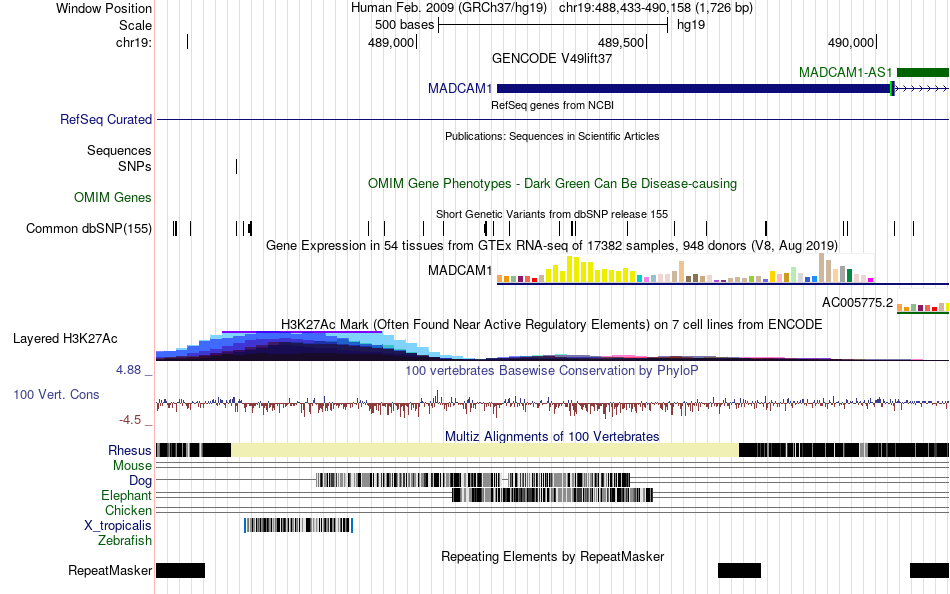Viewport: 950px width, 594px height.
Task: Click the Zebrafish alignment species label
Action: 125,541
